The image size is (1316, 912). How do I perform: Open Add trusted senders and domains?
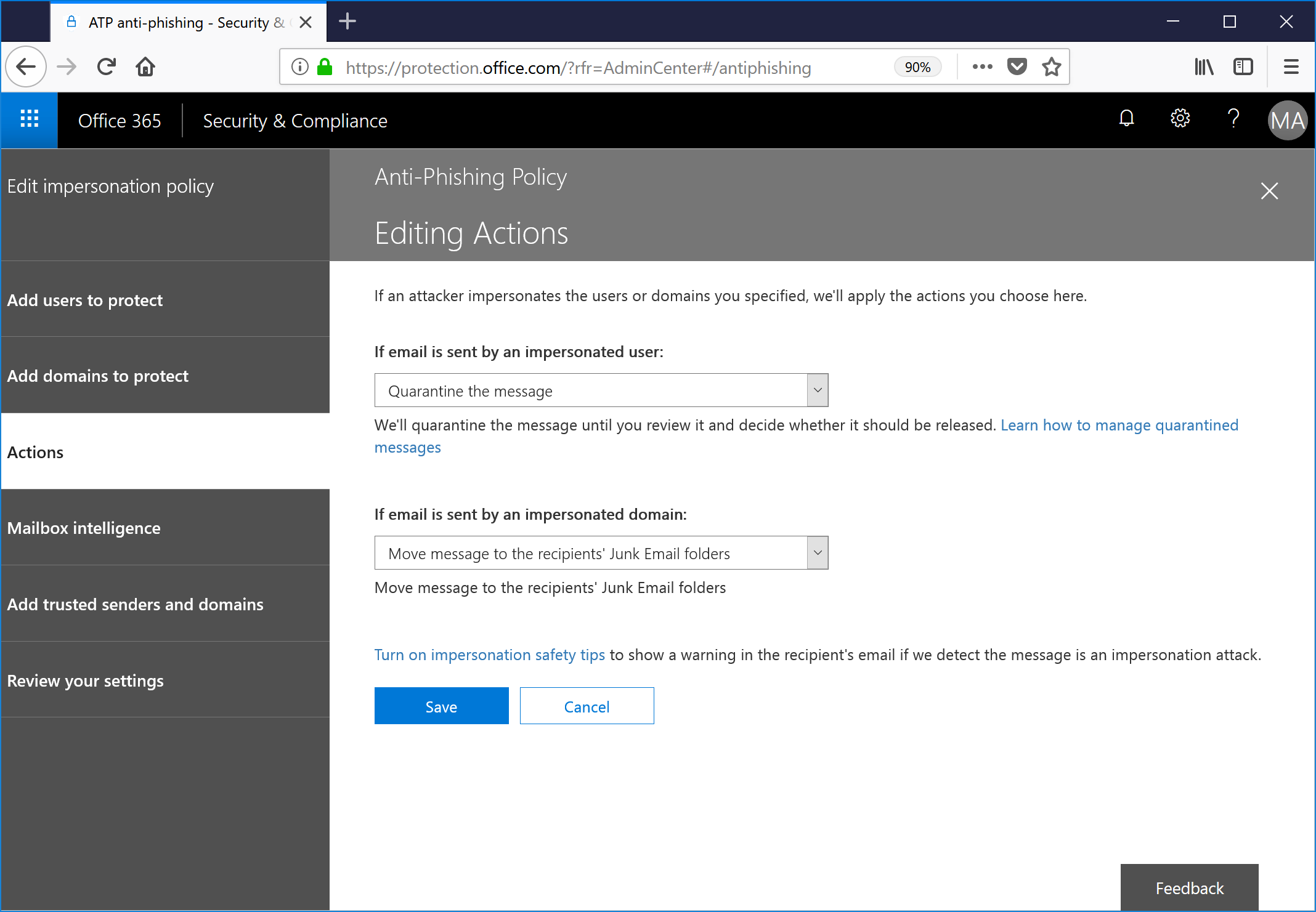pyautogui.click(x=135, y=604)
